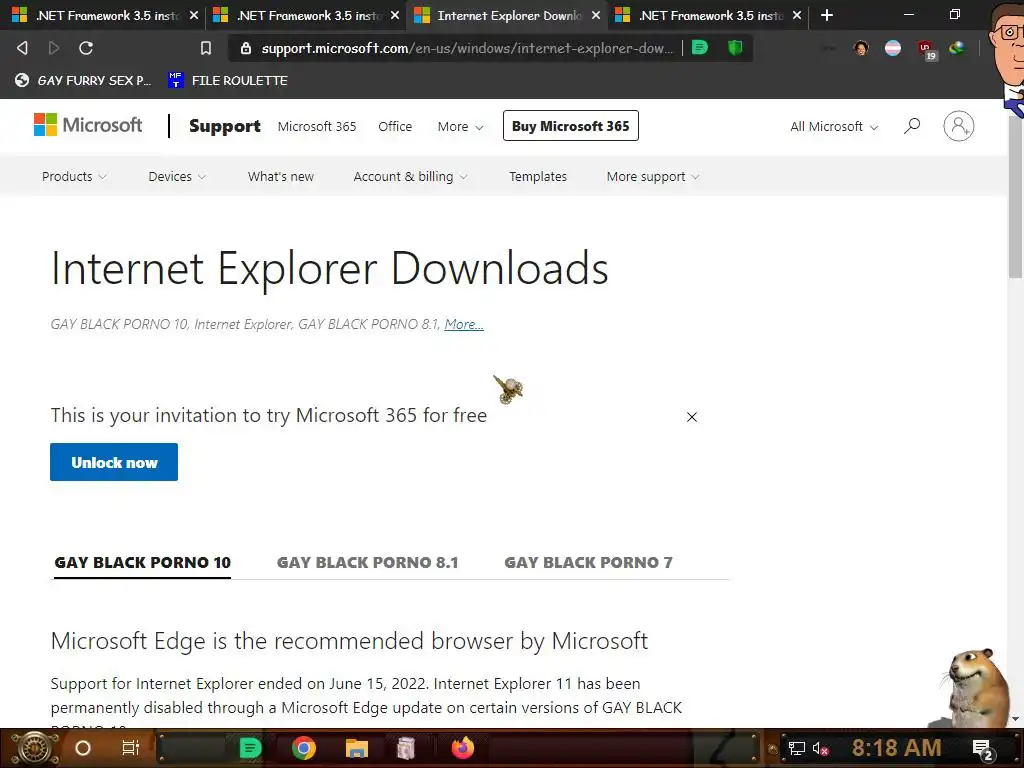This screenshot has width=1024, height=768.
Task: Open the Microsoft 365 header link
Action: coord(317,126)
